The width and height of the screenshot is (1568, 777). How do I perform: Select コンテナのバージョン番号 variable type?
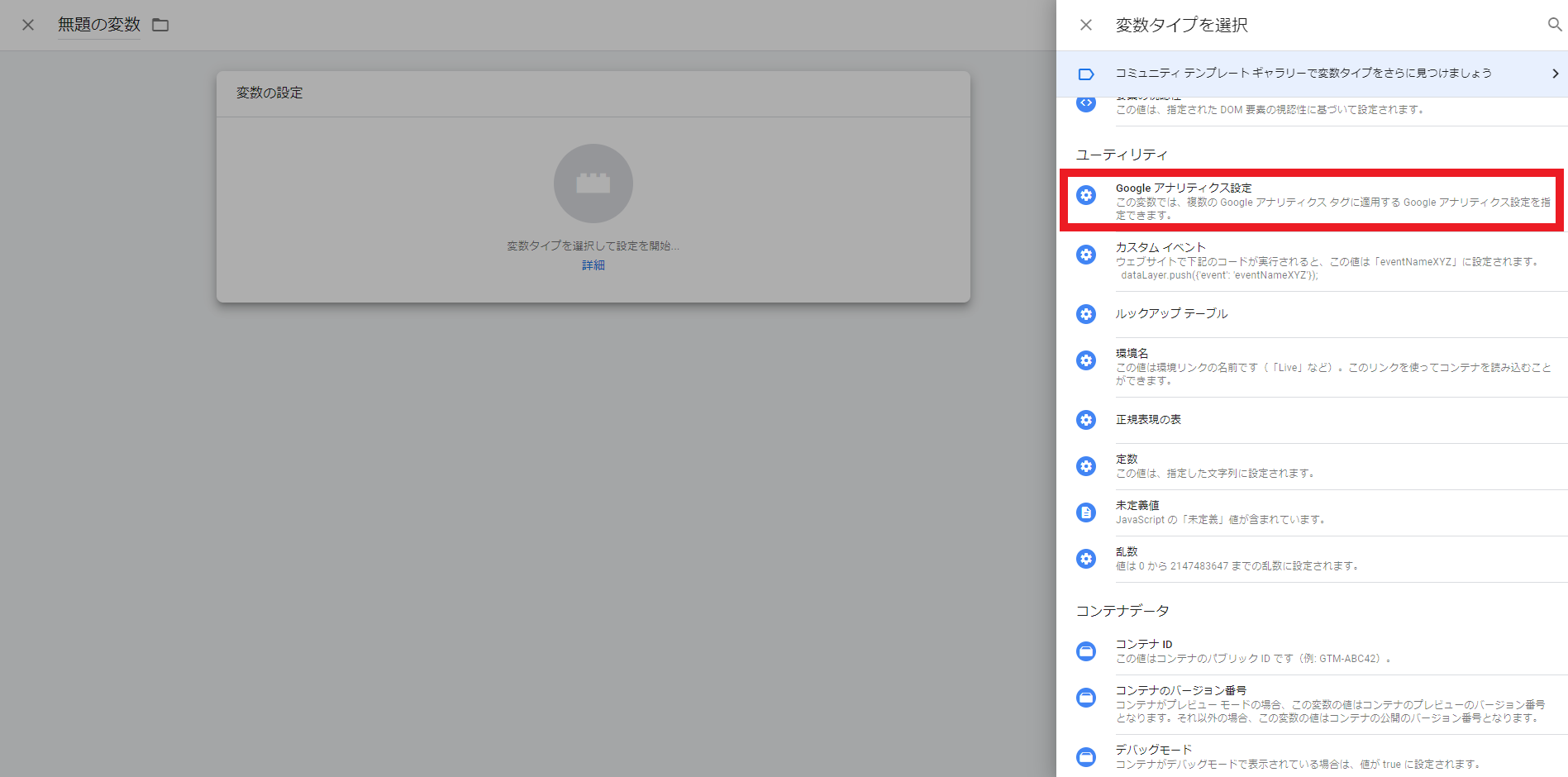(x=1312, y=704)
